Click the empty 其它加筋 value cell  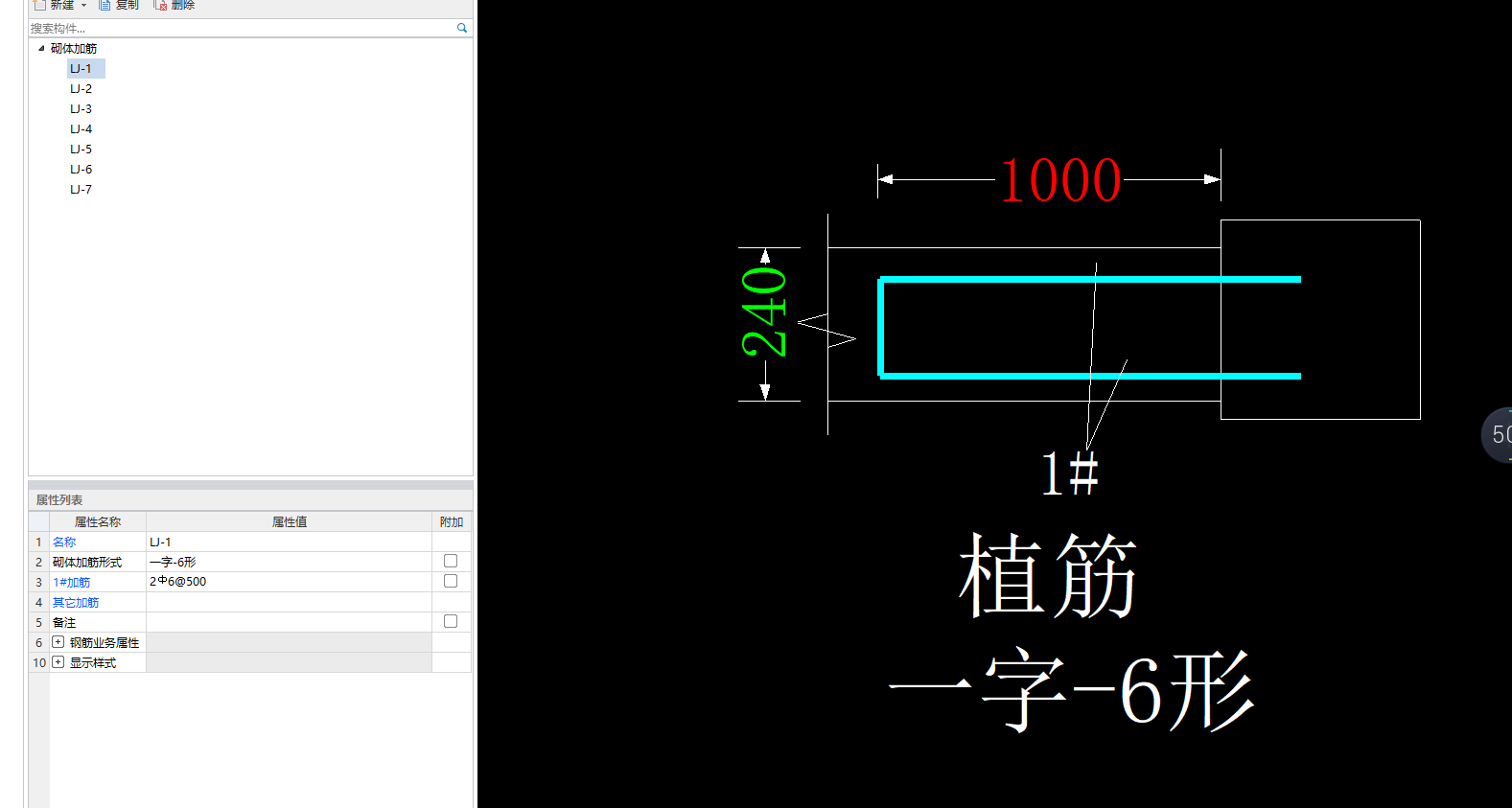pyautogui.click(x=289, y=602)
